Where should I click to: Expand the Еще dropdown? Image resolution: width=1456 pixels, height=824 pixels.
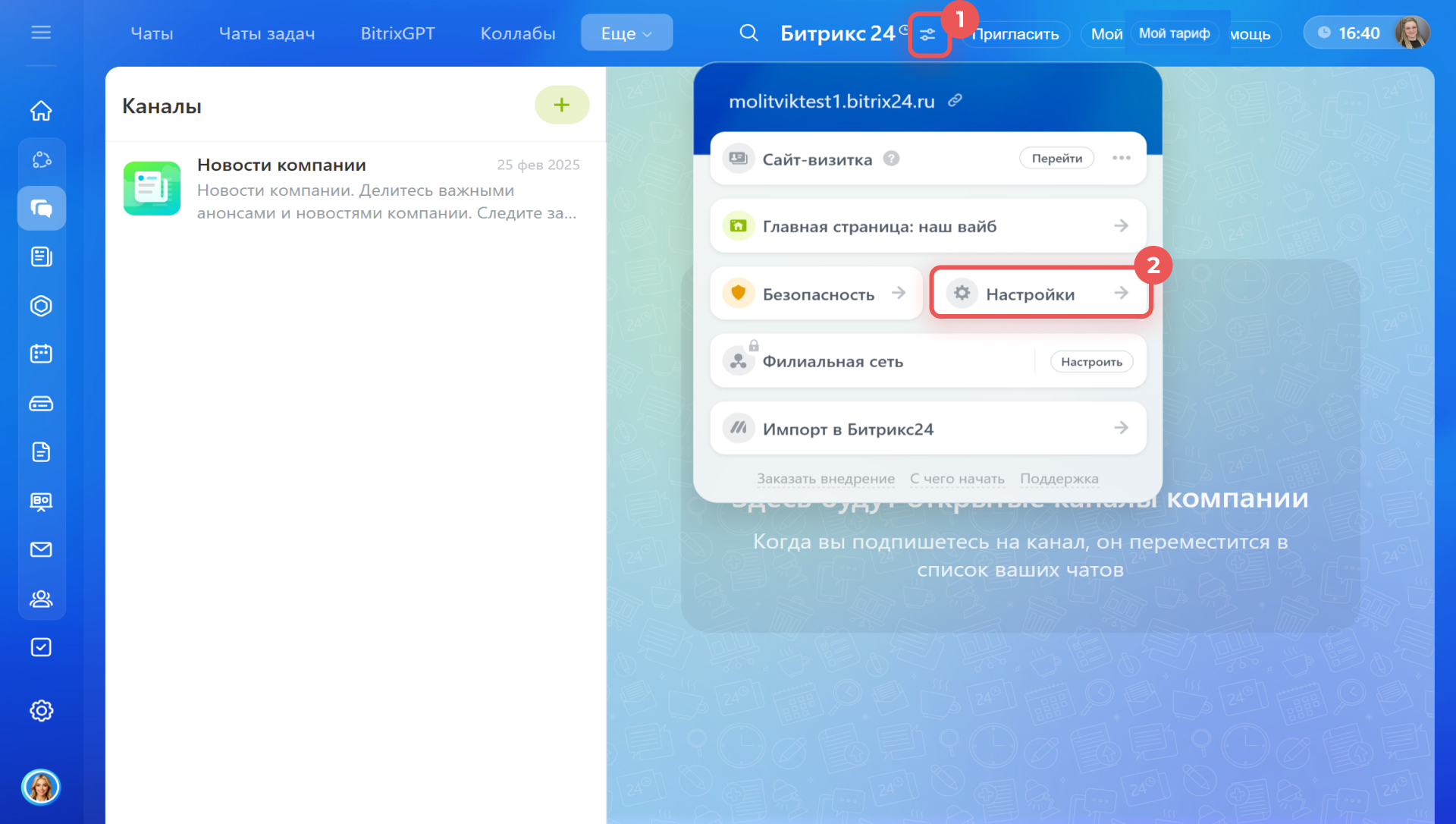tap(626, 33)
